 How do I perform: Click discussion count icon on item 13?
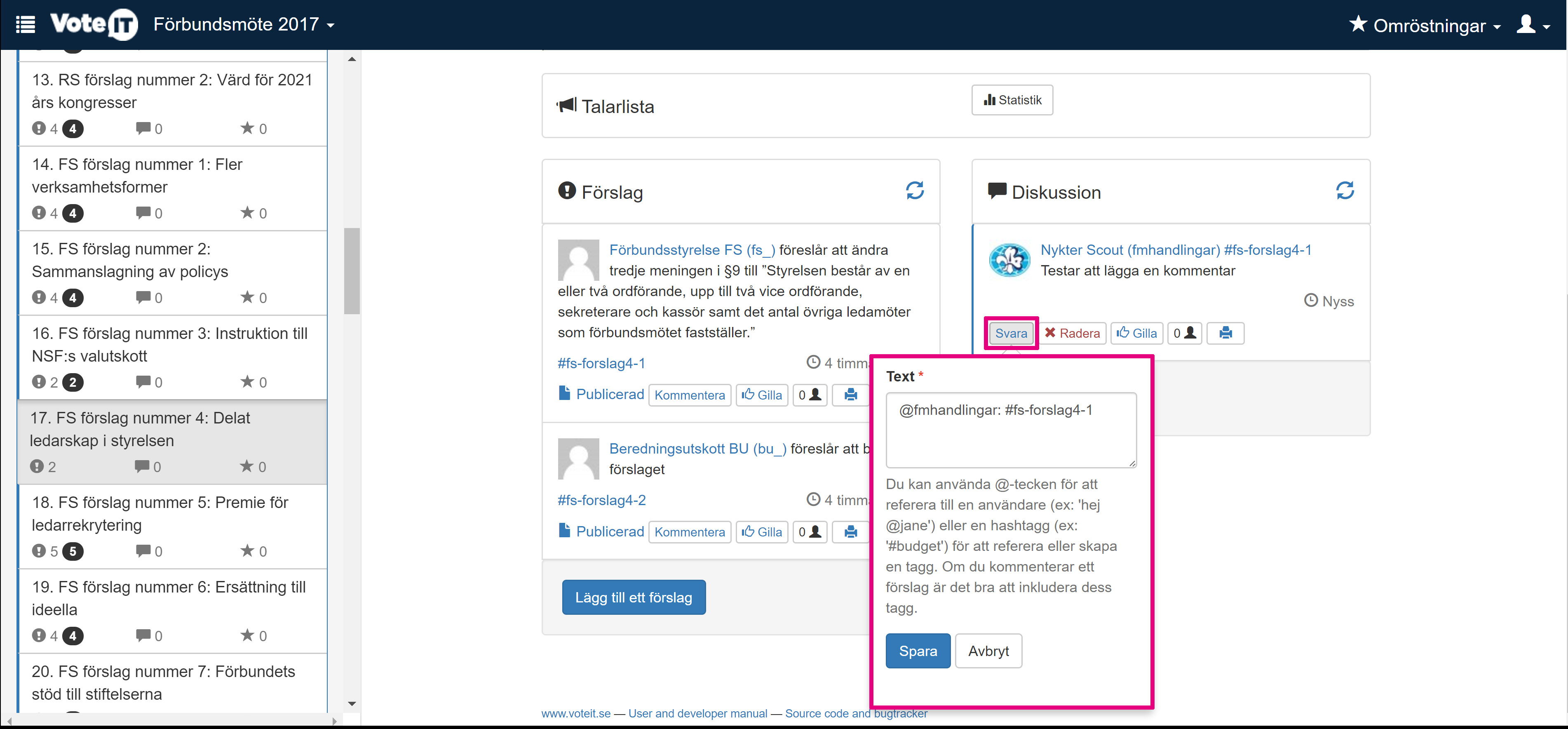coord(143,128)
